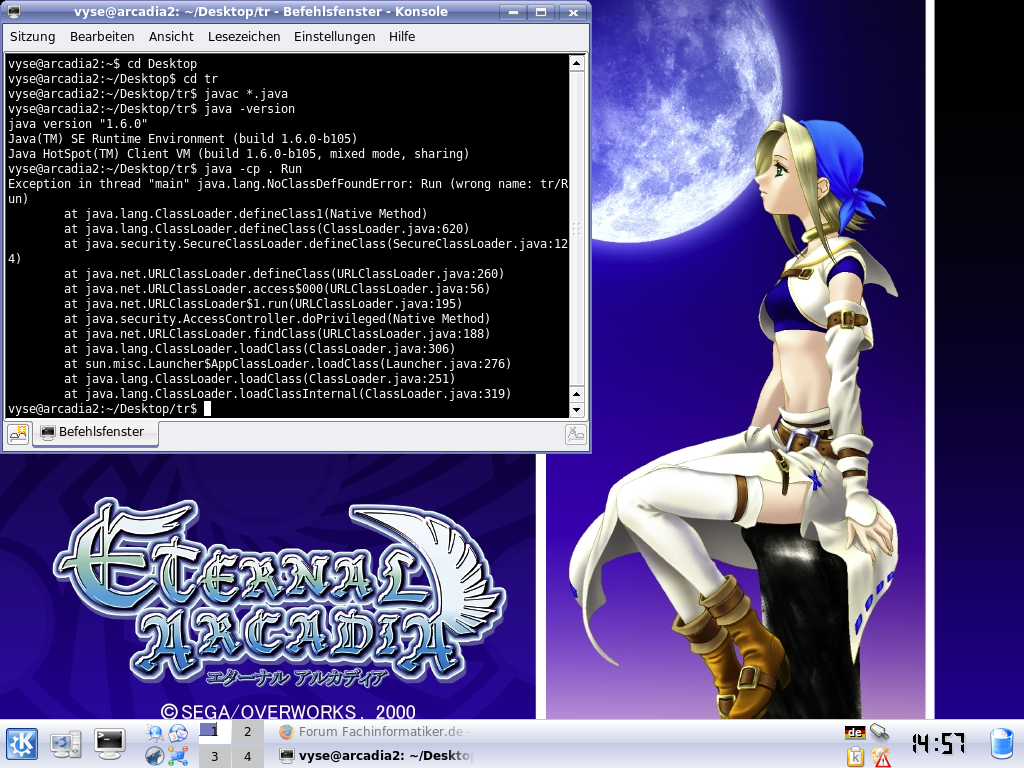
Task: Open the Ansicht menu
Action: pos(171,37)
